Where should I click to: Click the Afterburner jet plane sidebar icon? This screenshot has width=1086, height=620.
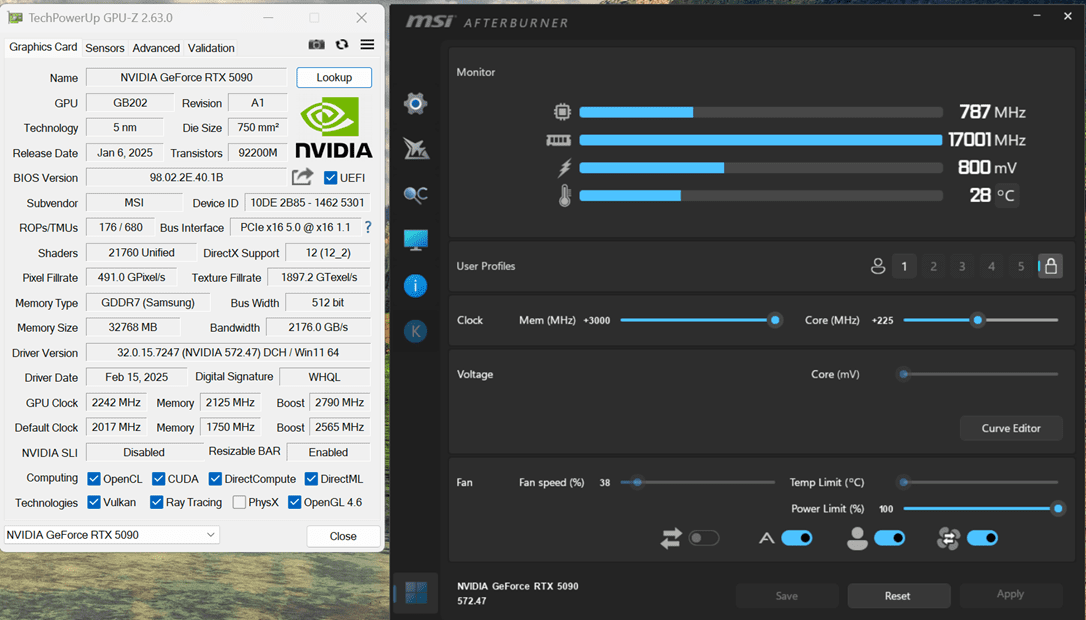click(x=416, y=148)
